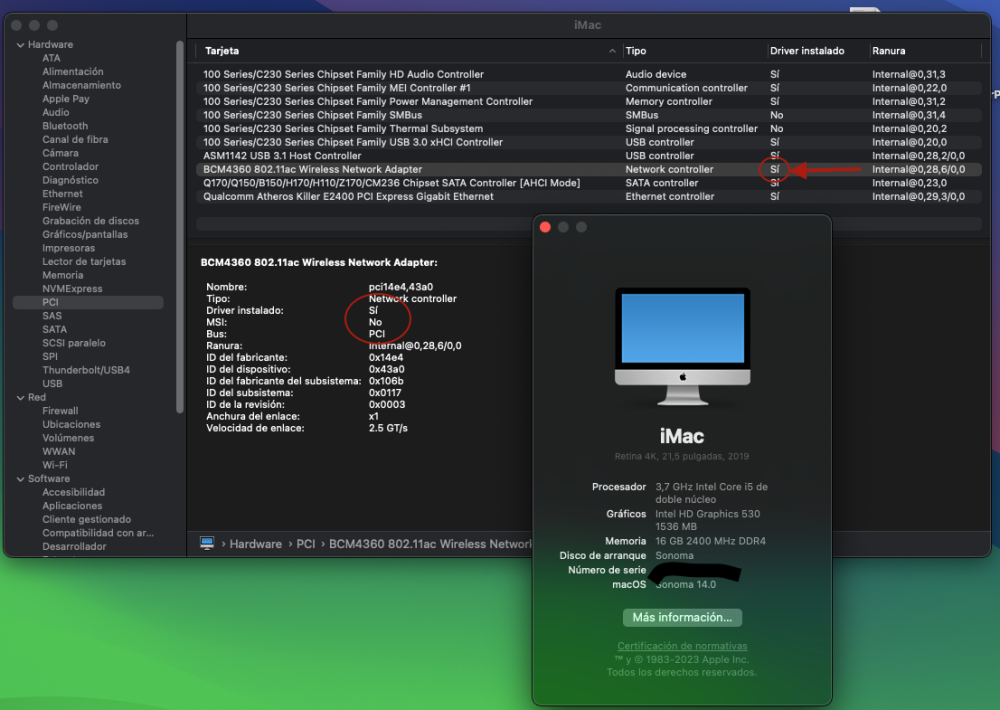Click PCI in the path bar
The image size is (1000, 710).
pos(305,544)
